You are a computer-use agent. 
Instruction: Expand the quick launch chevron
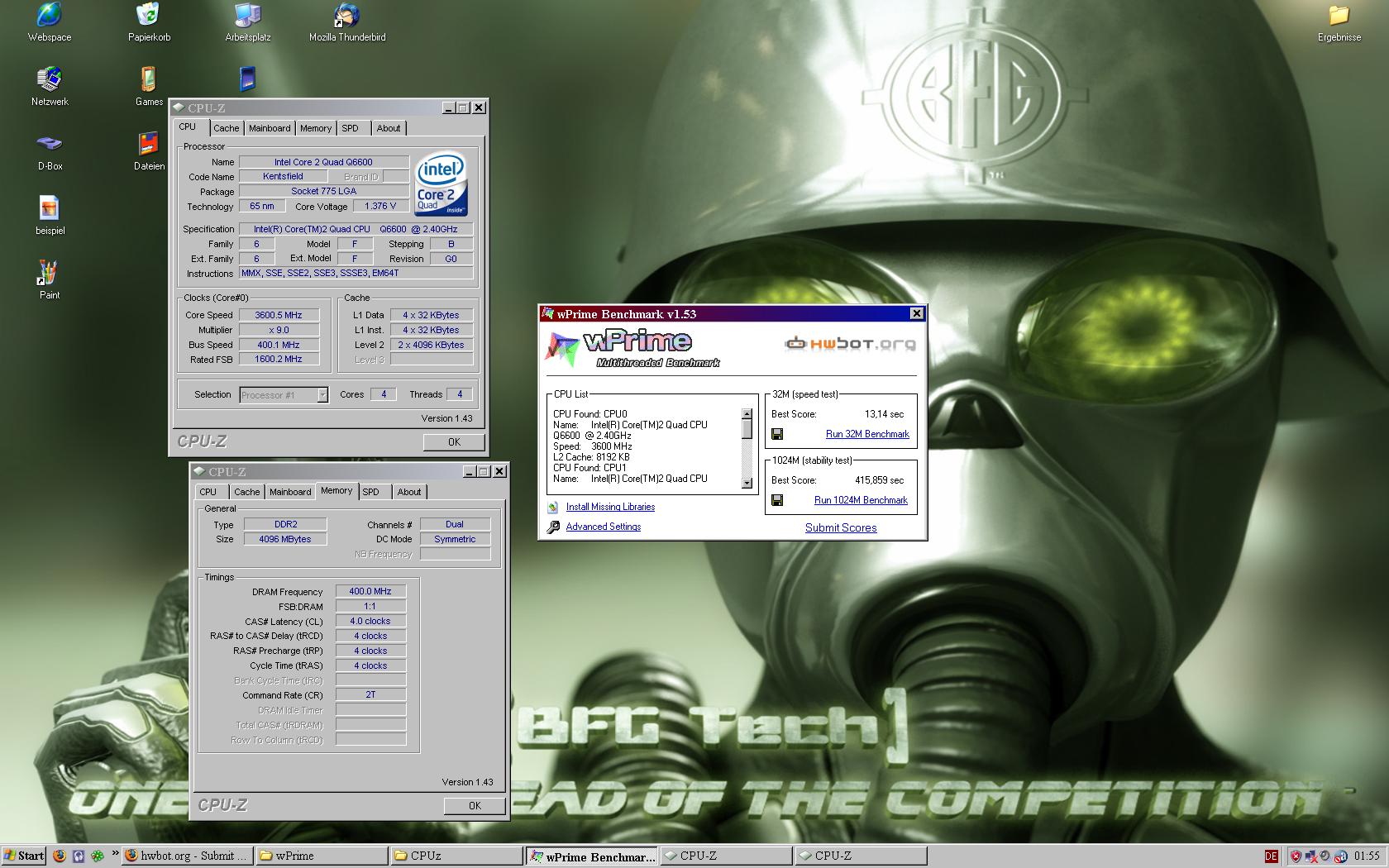(115, 854)
